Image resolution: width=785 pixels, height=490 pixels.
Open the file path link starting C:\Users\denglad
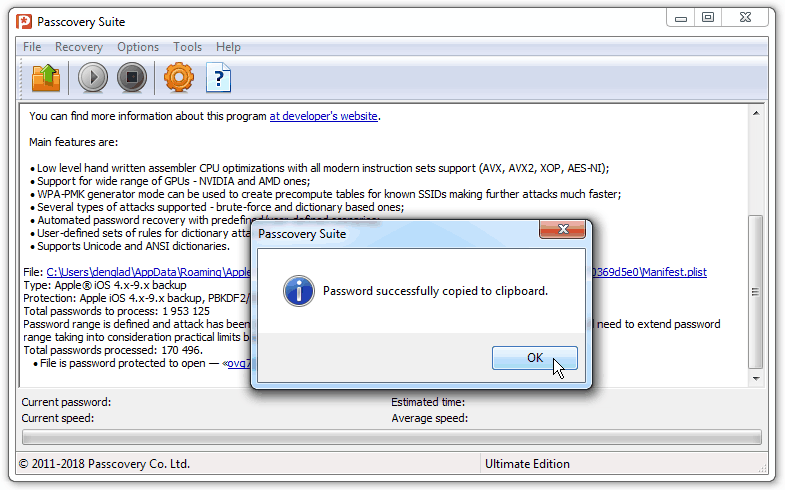[149, 272]
